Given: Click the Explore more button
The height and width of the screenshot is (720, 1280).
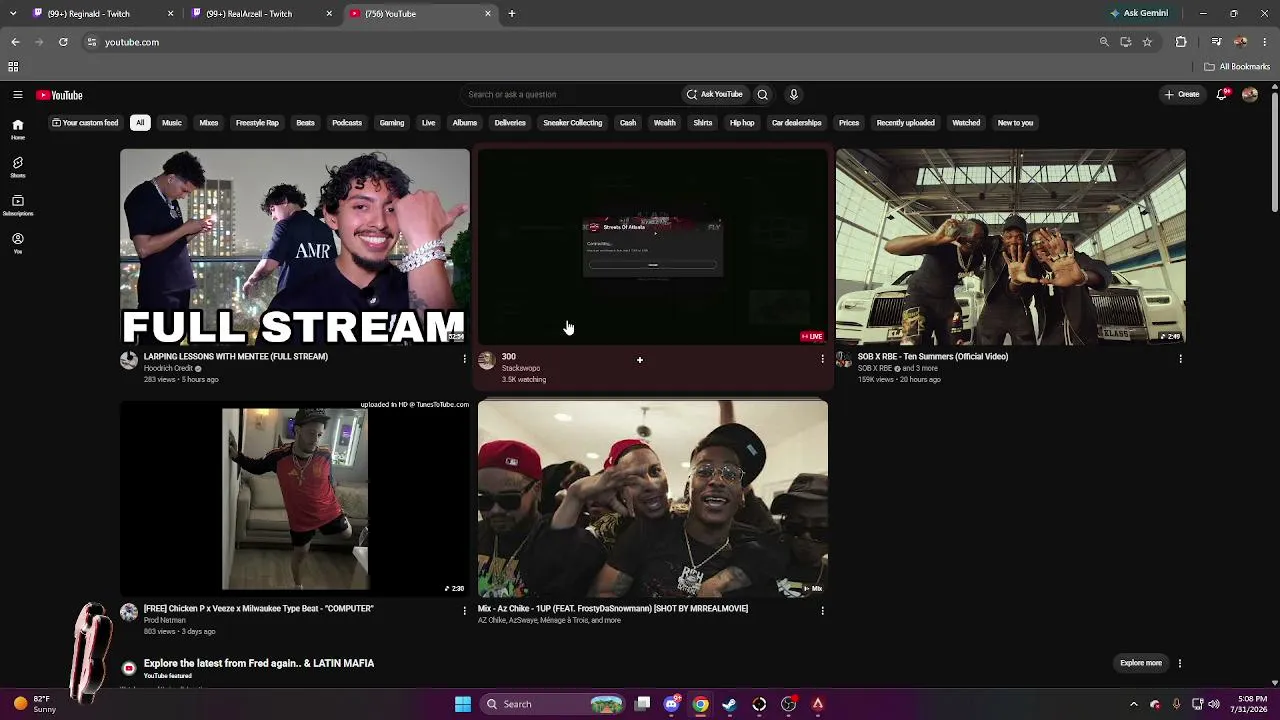Looking at the screenshot, I should coord(1141,663).
